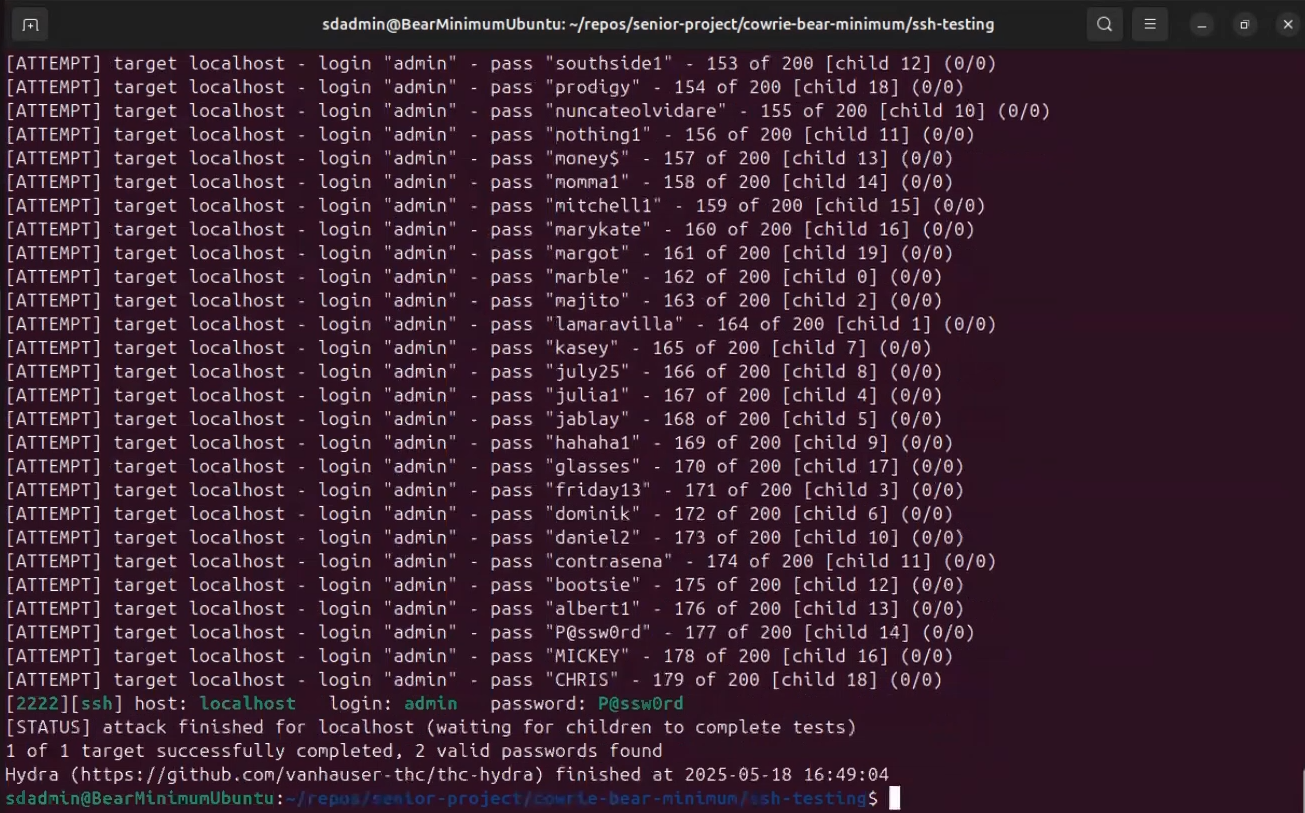This screenshot has width=1305, height=813.
Task: Open the terminal hamburger menu
Action: [1150, 24]
